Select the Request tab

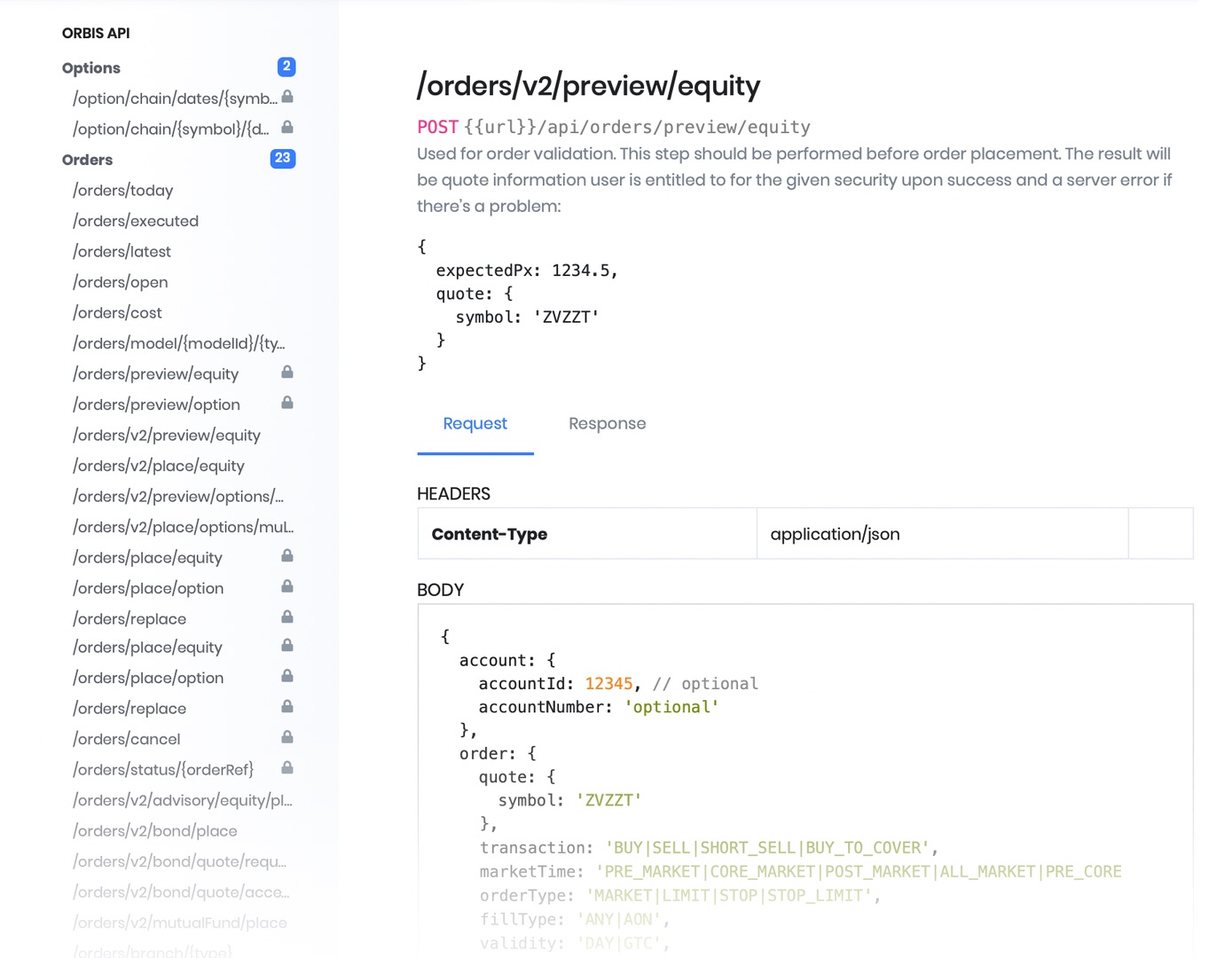(x=475, y=423)
